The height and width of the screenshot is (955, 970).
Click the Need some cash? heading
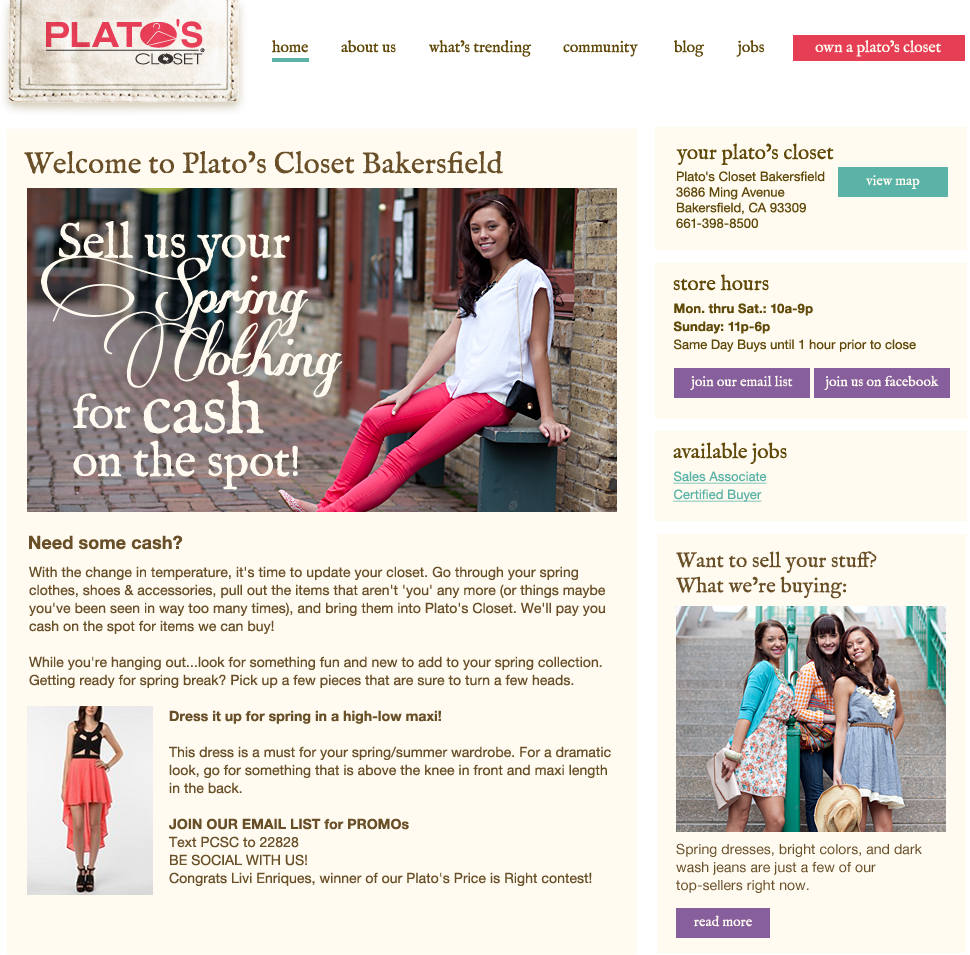pyautogui.click(x=105, y=543)
